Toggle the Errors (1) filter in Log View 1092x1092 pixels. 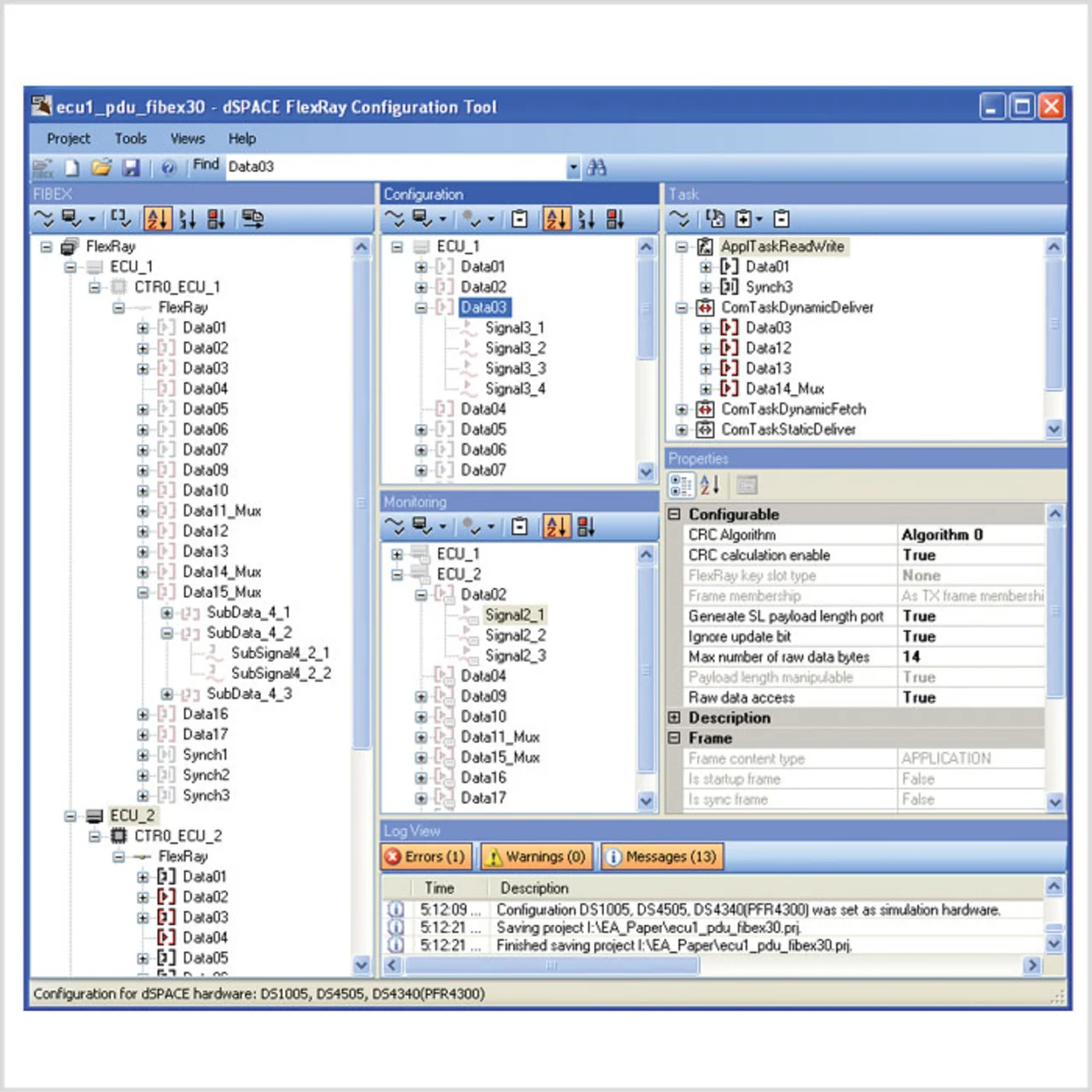coord(425,857)
